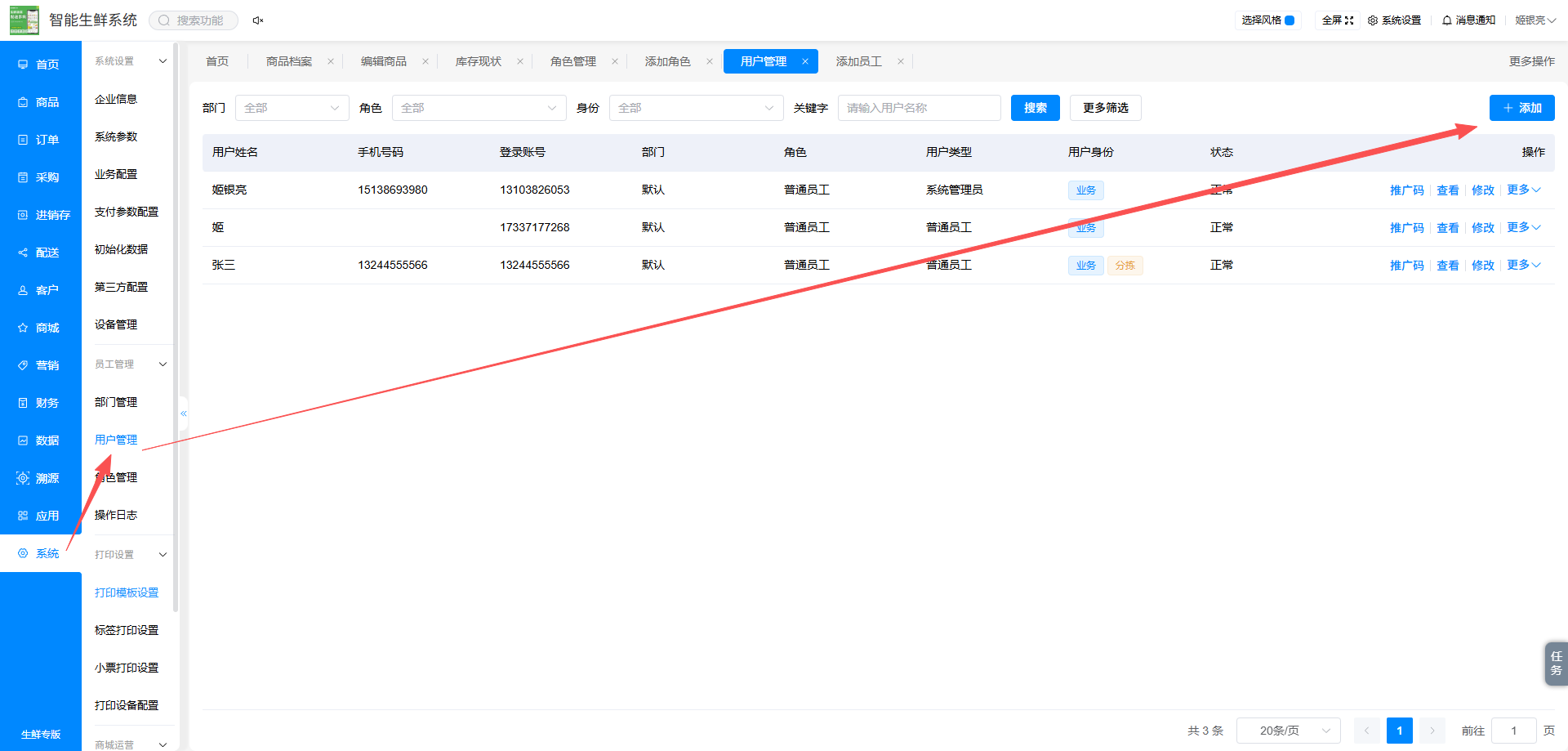The height and width of the screenshot is (751, 1568).
Task: Click the 添加 add user button
Action: (x=1522, y=108)
